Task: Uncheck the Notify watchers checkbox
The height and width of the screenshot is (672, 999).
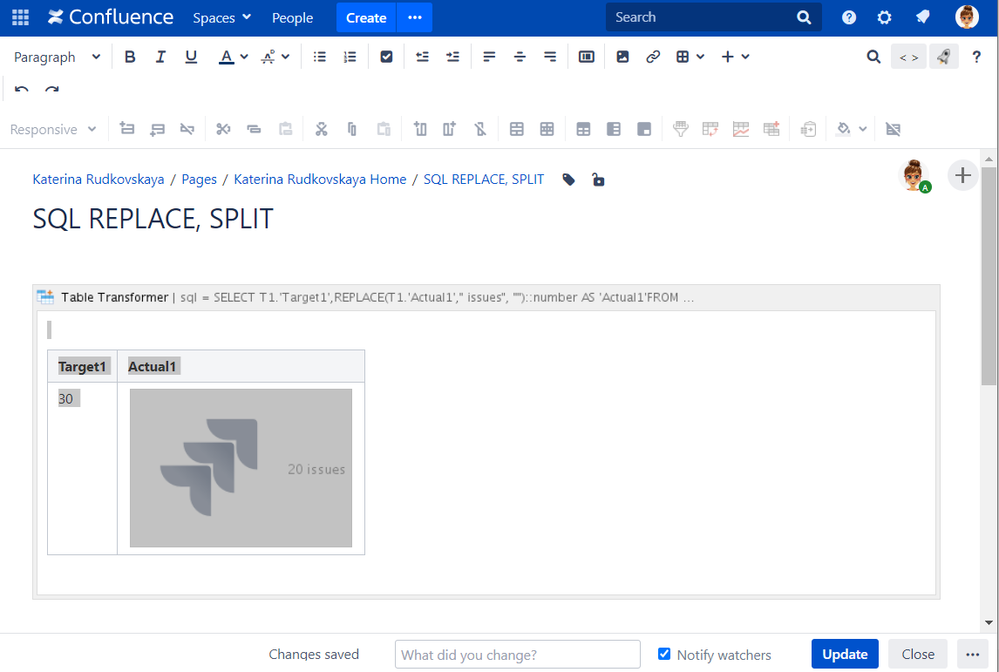Action: [x=664, y=654]
